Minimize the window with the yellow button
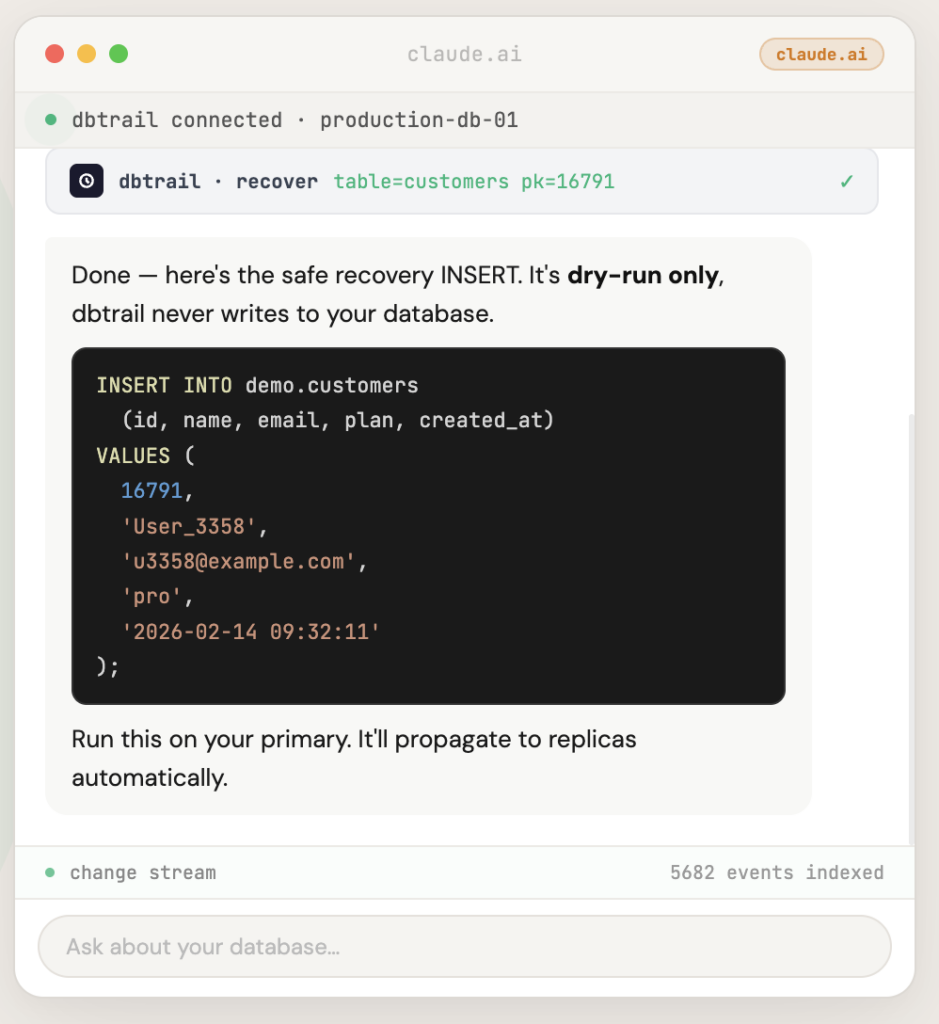This screenshot has width=939, height=1024. [x=87, y=54]
